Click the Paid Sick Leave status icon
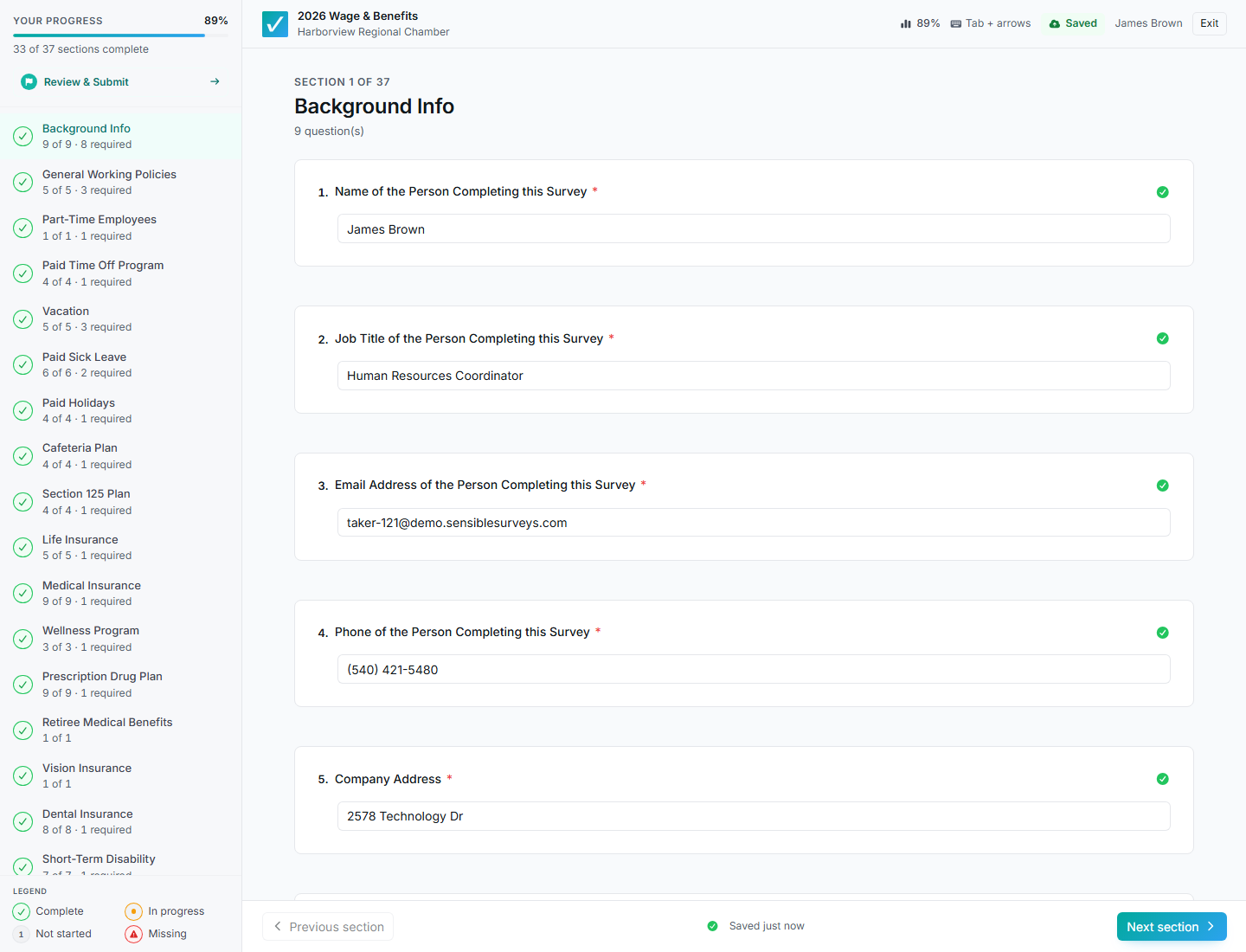 [x=23, y=364]
